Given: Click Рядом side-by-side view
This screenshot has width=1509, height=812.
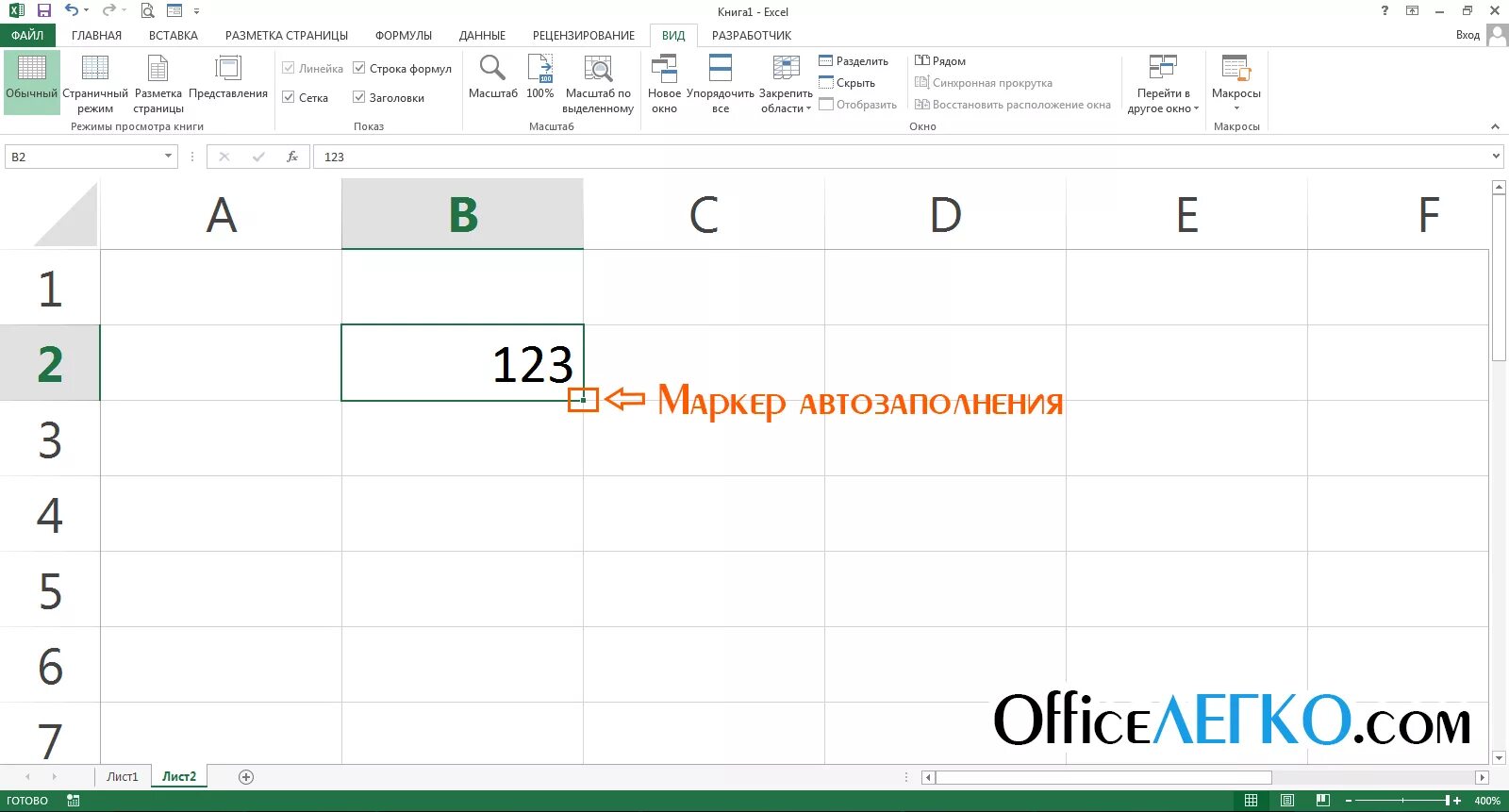Looking at the screenshot, I should point(940,61).
